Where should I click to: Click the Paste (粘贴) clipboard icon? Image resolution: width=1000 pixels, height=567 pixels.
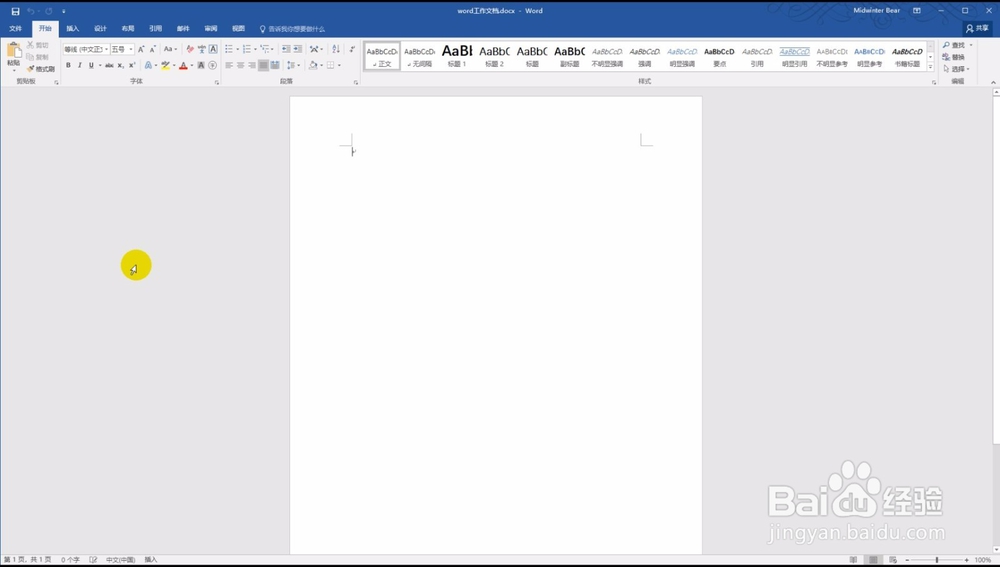(x=14, y=52)
